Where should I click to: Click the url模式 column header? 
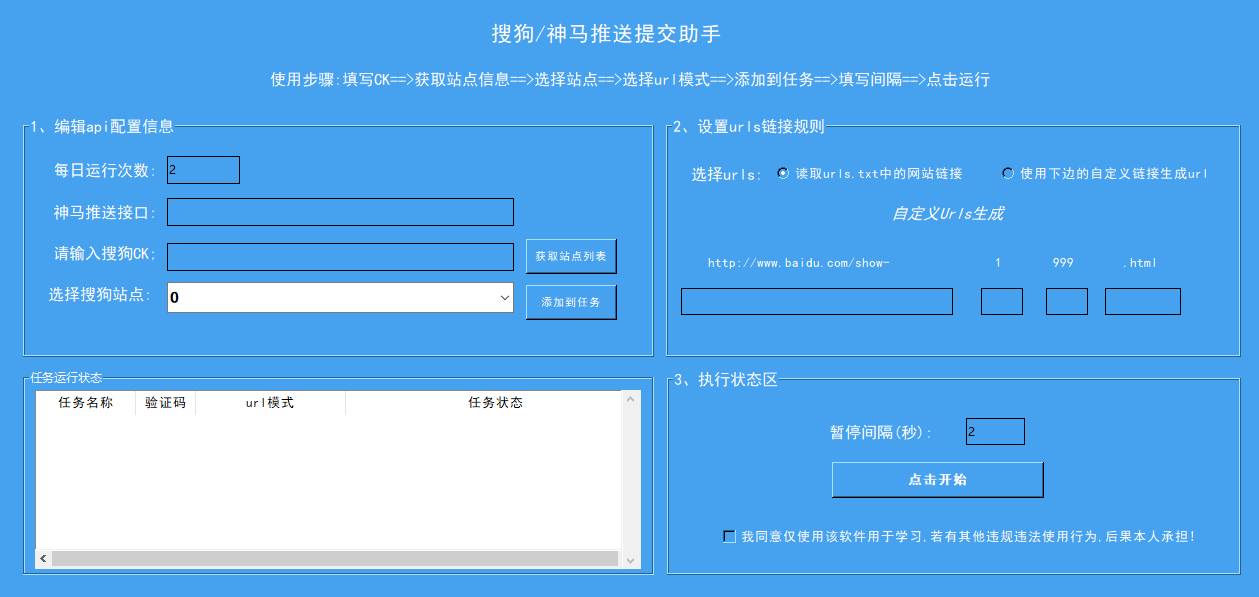(271, 403)
